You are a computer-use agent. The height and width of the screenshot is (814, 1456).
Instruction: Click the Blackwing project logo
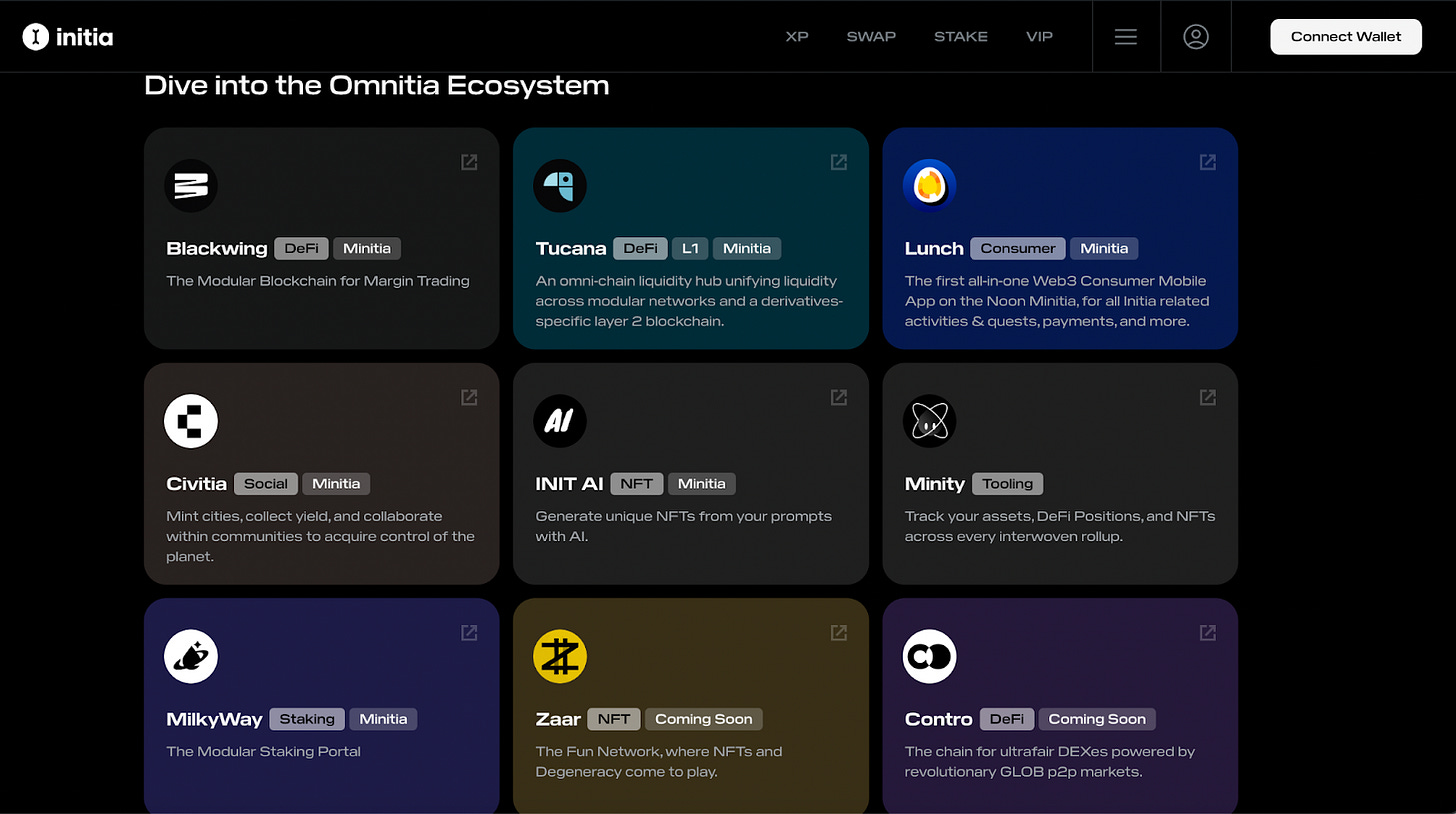pyautogui.click(x=191, y=186)
